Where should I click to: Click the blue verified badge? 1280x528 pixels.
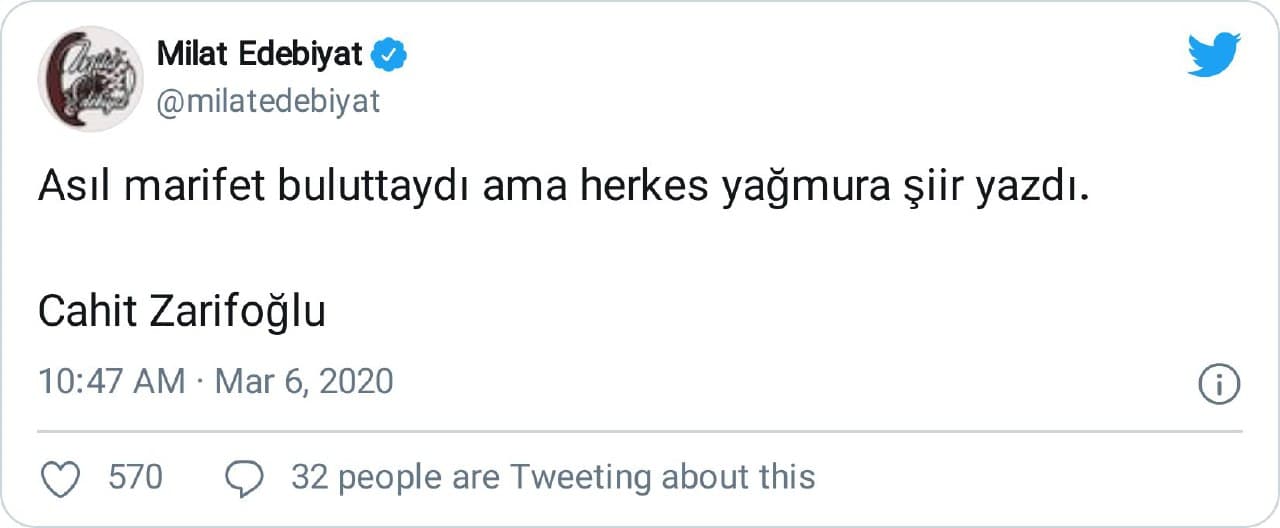pos(389,55)
